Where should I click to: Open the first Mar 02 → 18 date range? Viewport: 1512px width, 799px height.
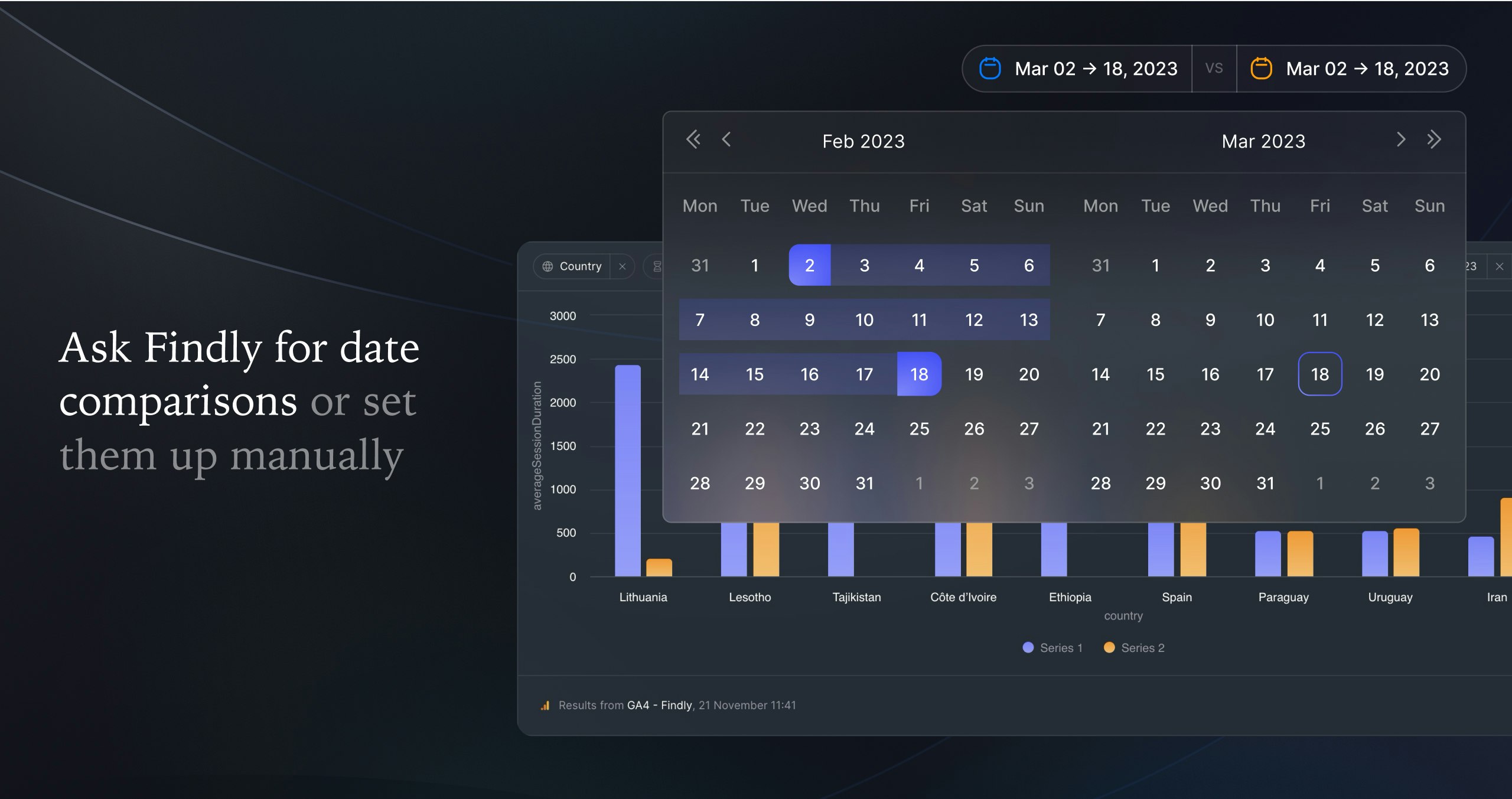tap(1095, 69)
